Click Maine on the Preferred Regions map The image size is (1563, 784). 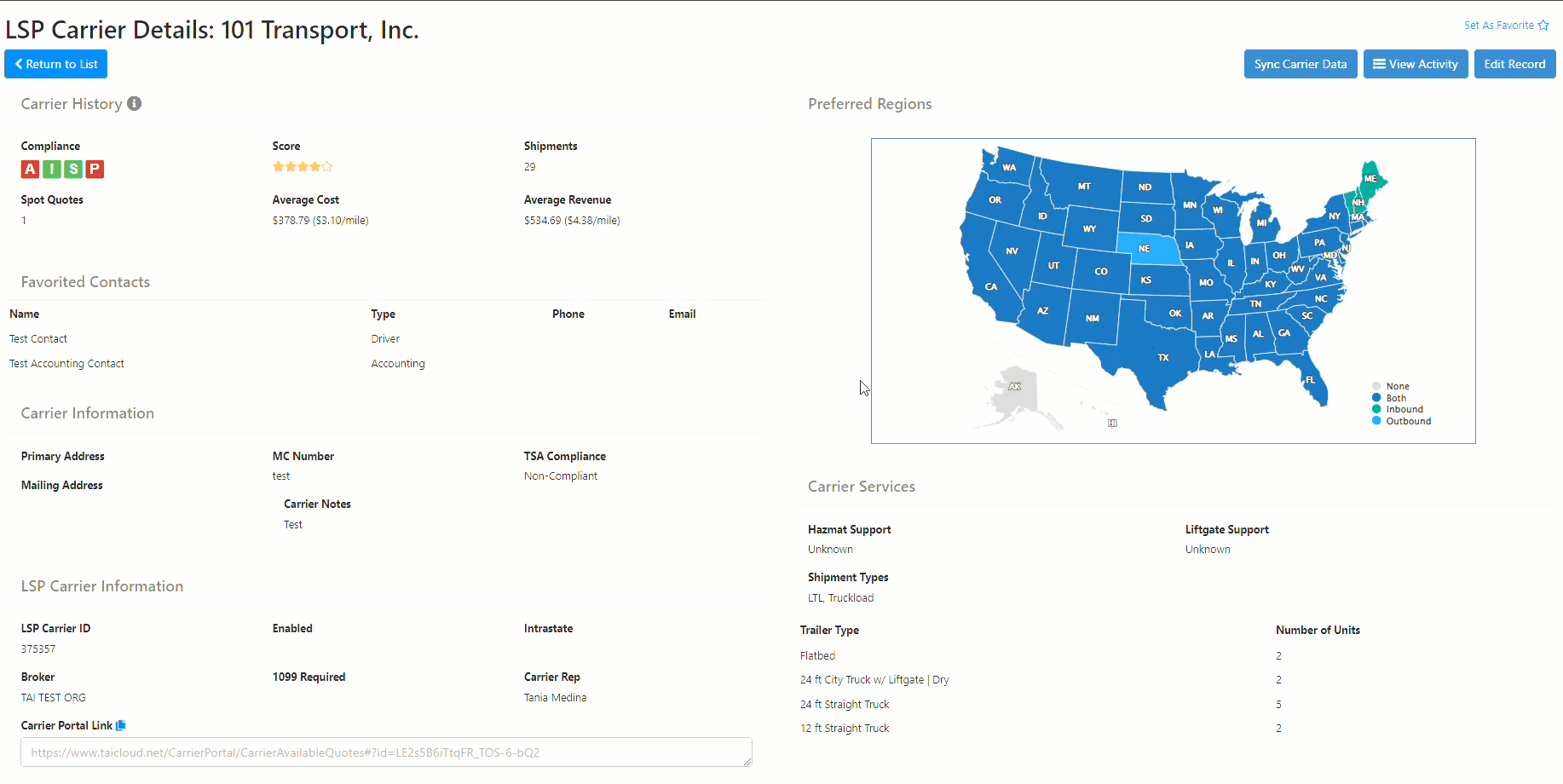tap(1370, 177)
